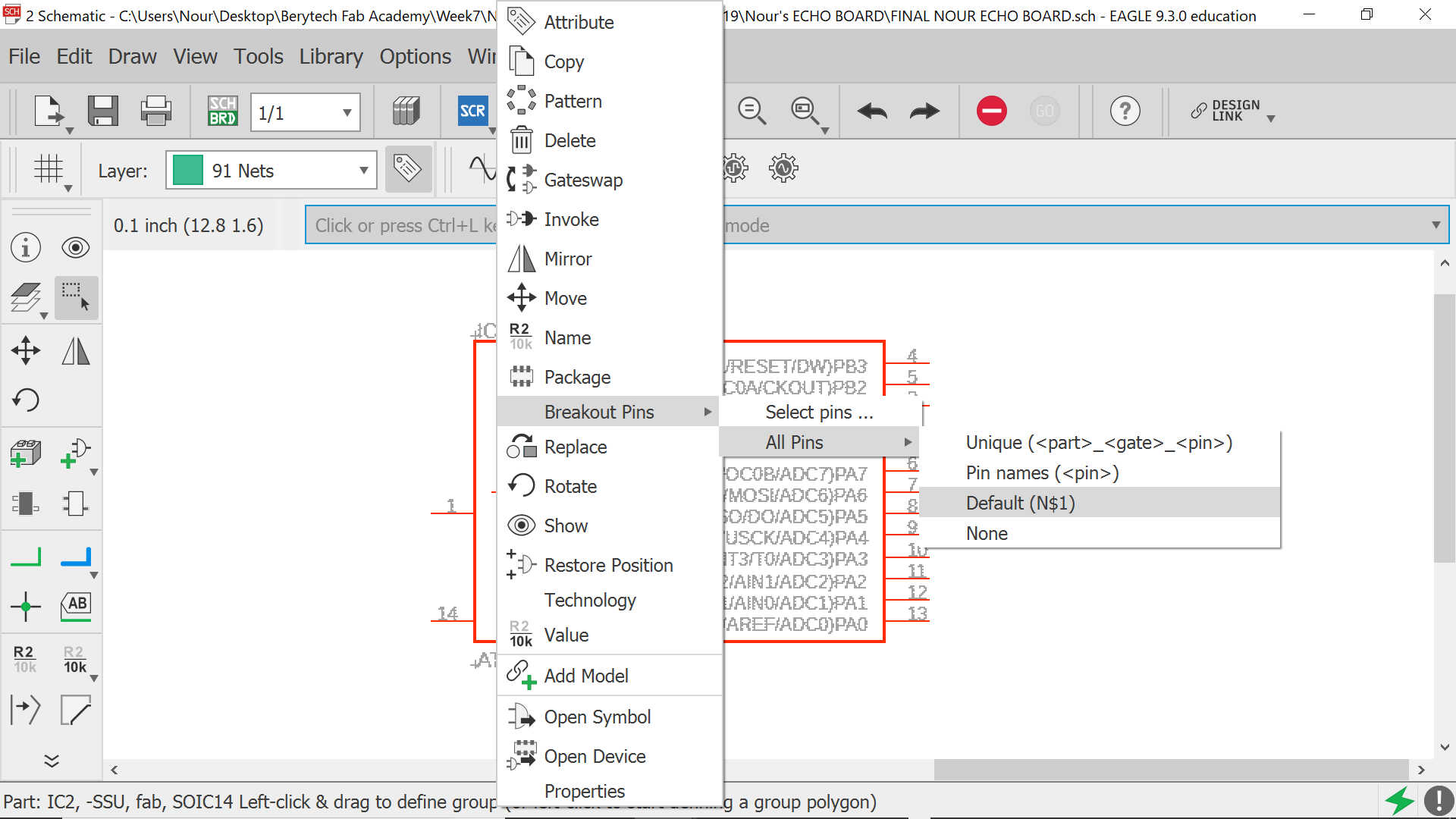Viewport: 1456px width, 819px height.
Task: Select Replace from context menu
Action: (575, 447)
